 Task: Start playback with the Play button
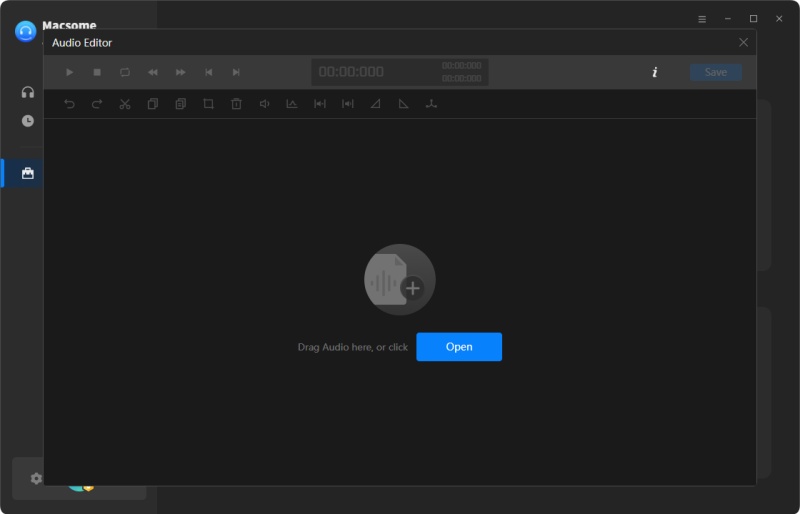coord(69,72)
